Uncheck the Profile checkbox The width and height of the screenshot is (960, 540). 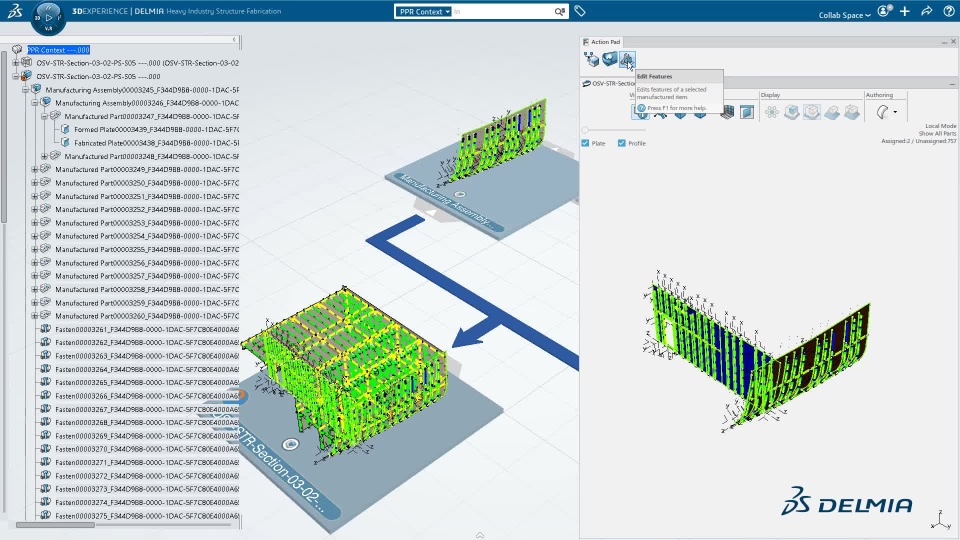tap(621, 143)
